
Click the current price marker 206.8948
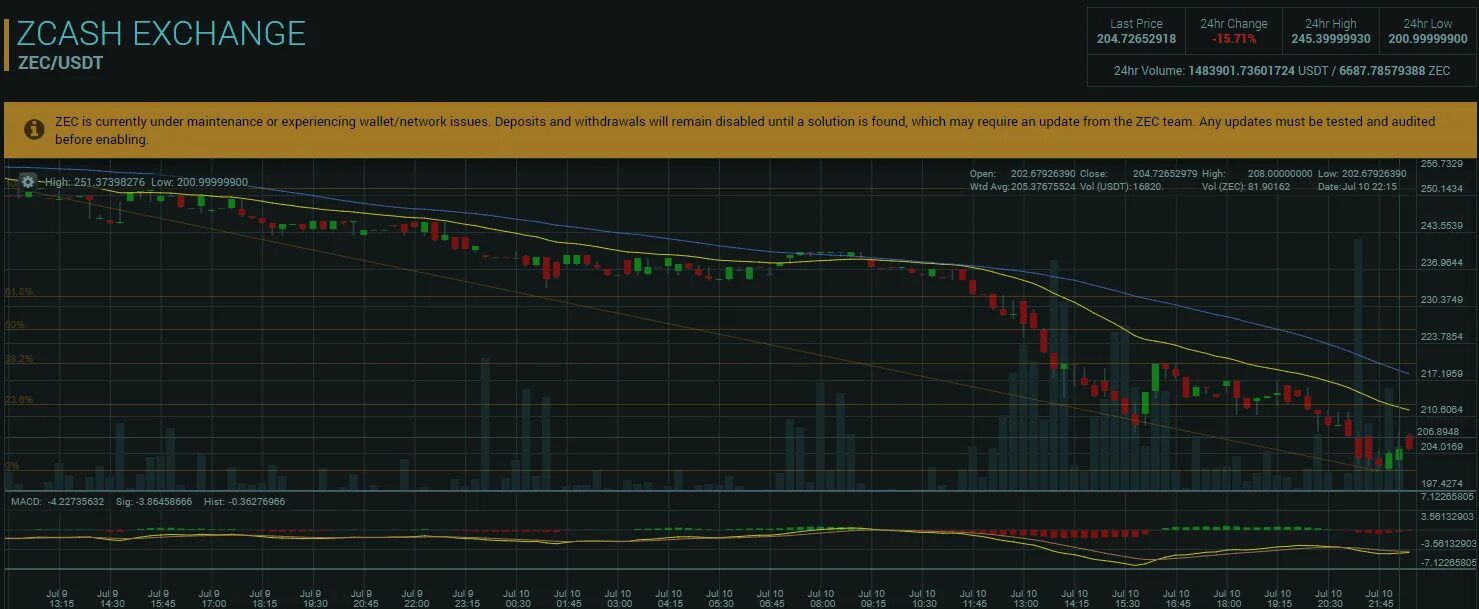[1440, 431]
